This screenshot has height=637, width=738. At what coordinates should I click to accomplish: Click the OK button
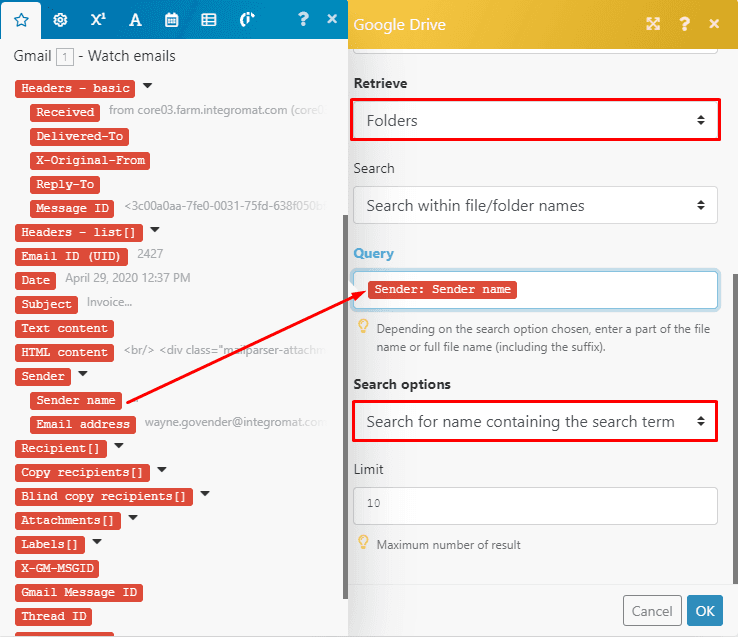(x=704, y=610)
